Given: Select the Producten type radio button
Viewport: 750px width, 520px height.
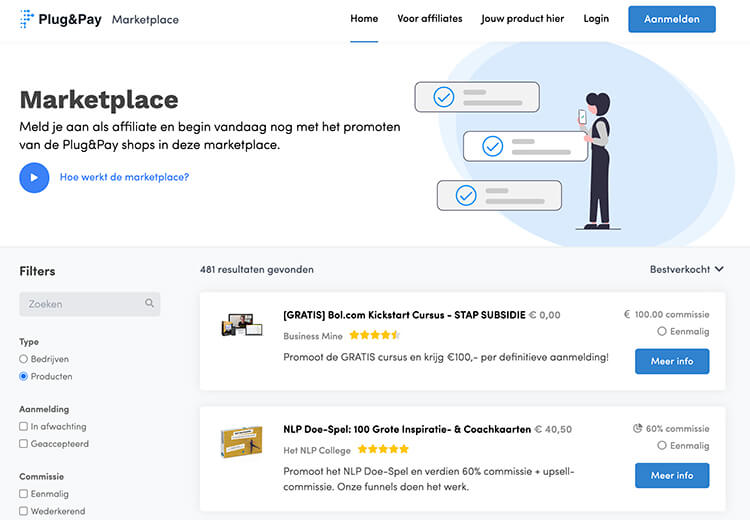Looking at the screenshot, I should (24, 377).
